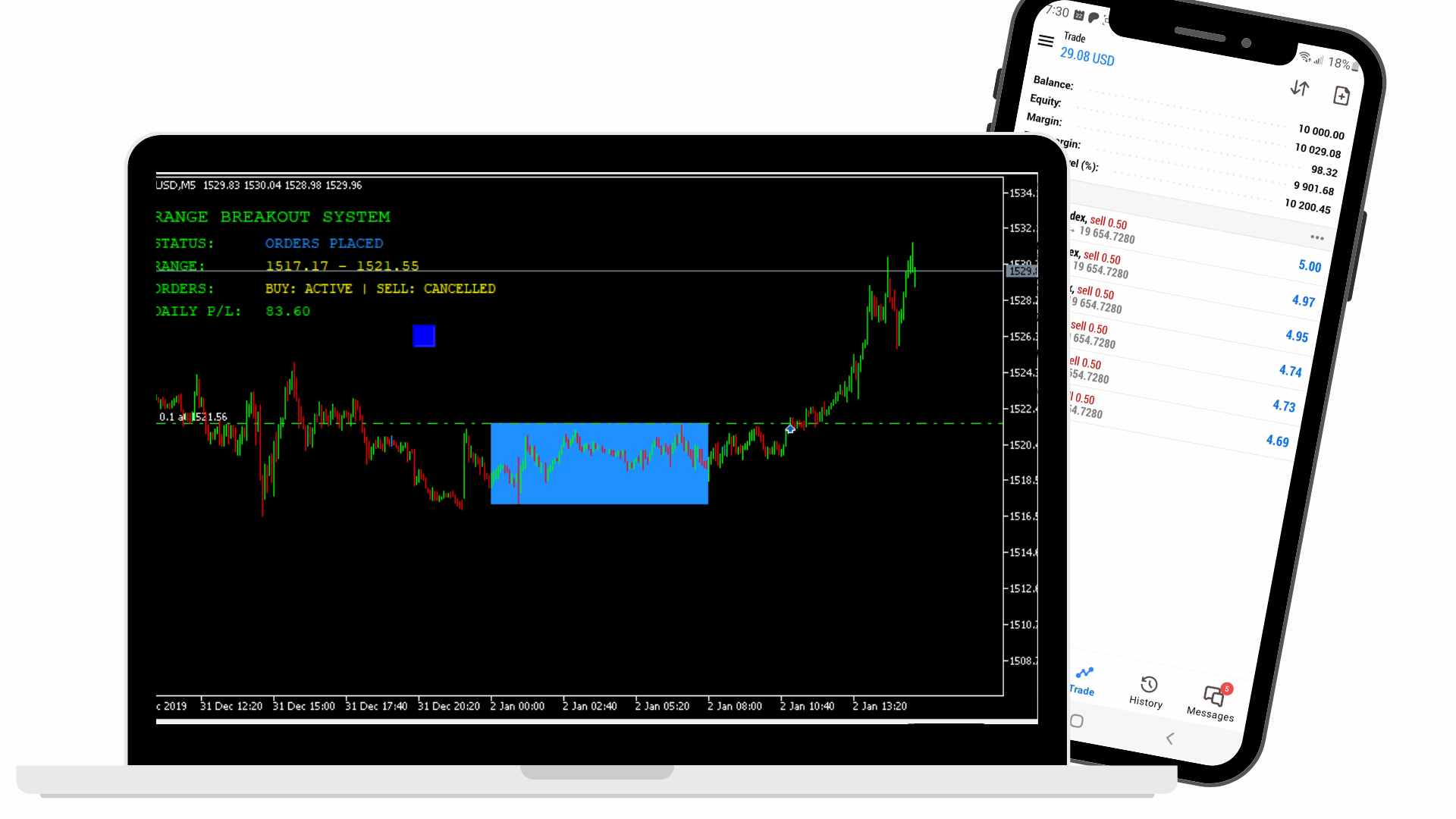Click the blue square button on the chart
The height and width of the screenshot is (819, 1456).
(x=424, y=336)
